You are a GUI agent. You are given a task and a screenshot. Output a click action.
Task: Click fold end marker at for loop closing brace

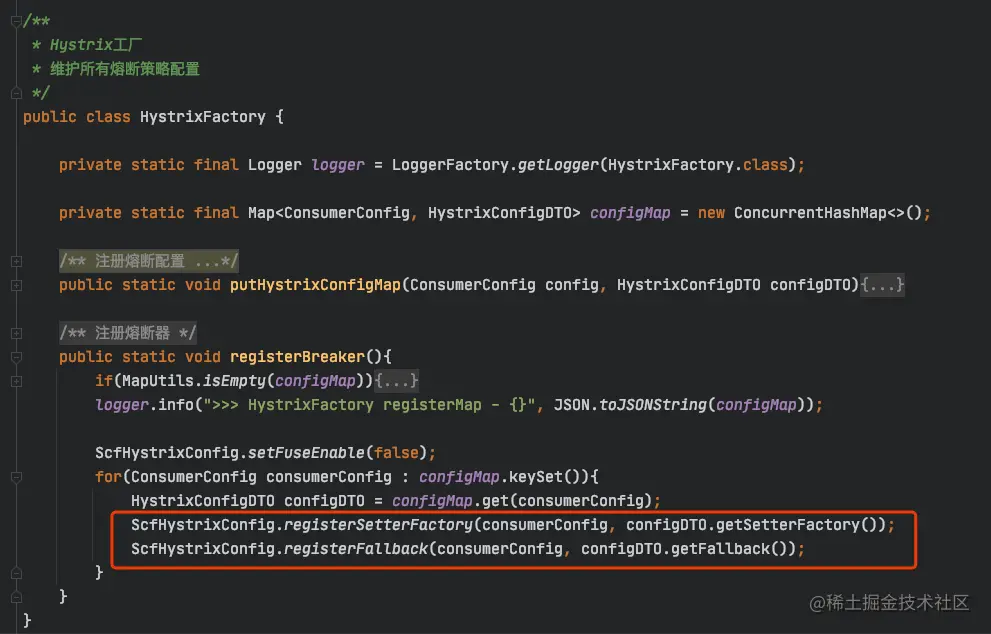pos(16,573)
